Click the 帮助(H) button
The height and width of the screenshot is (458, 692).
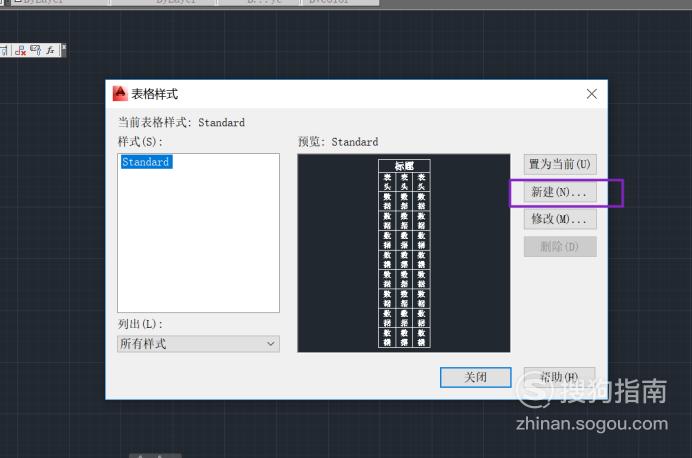(x=560, y=377)
